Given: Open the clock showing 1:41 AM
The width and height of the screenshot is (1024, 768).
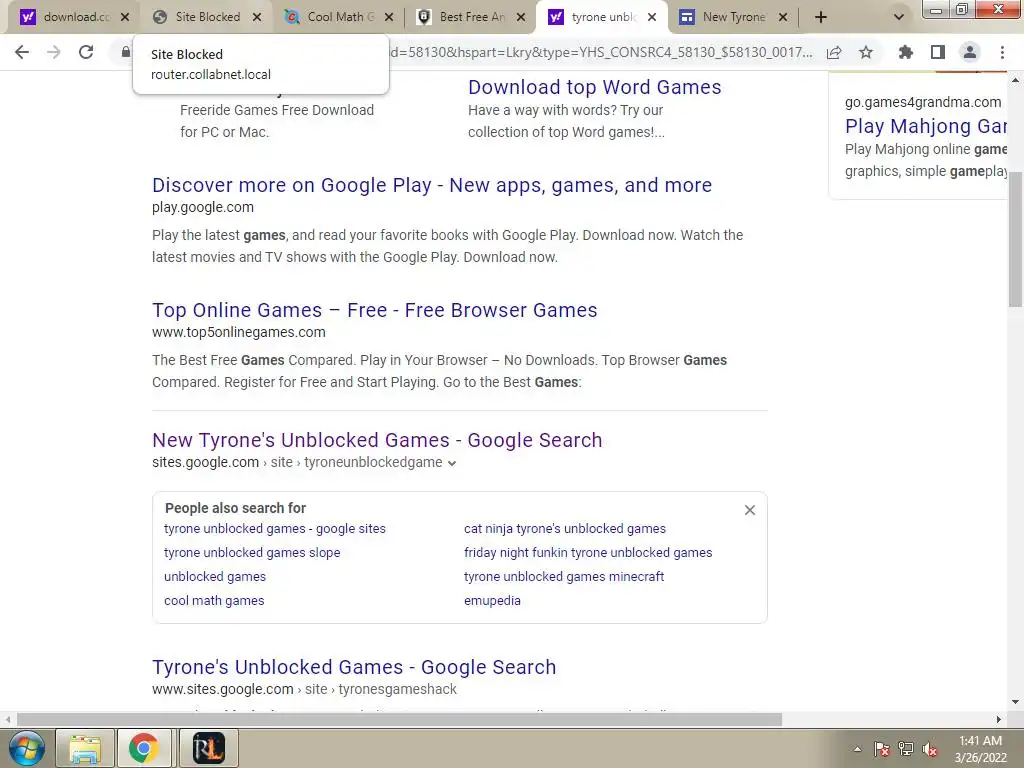Looking at the screenshot, I should (x=980, y=749).
